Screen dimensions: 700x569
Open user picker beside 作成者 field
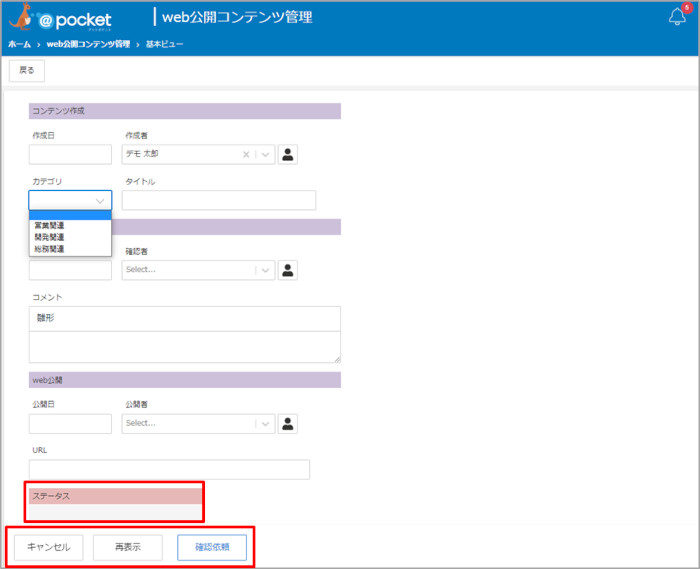[x=288, y=154]
